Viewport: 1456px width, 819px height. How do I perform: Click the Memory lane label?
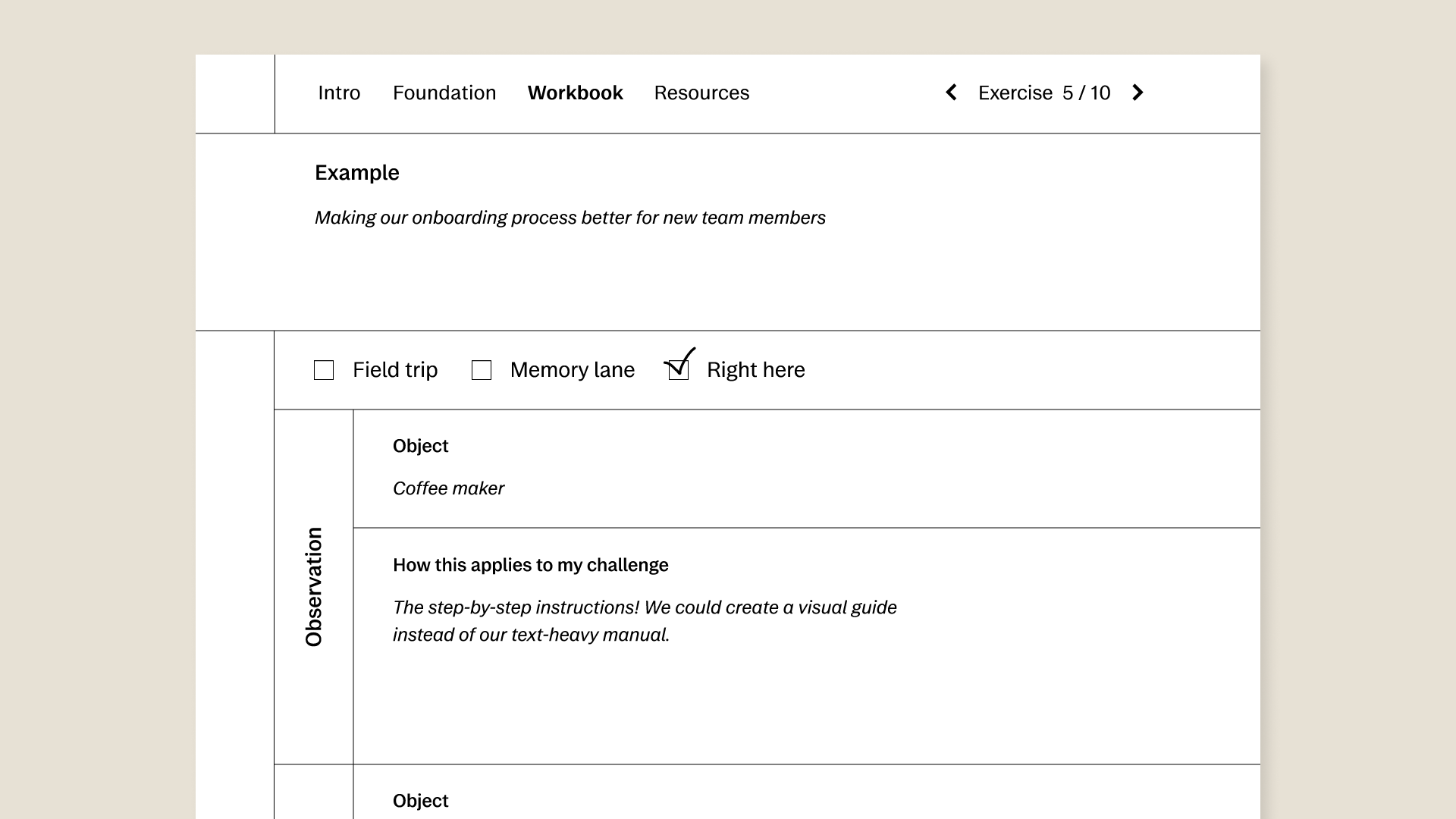572,370
